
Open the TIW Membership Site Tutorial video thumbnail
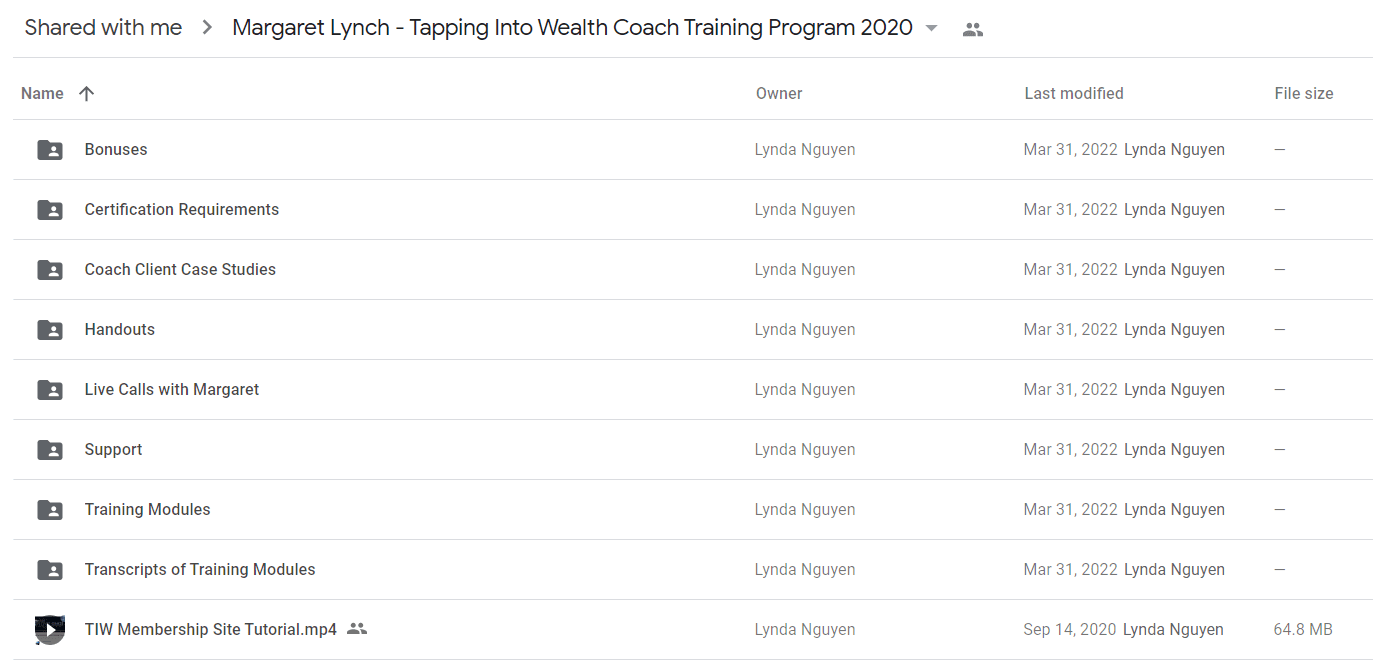[50, 629]
